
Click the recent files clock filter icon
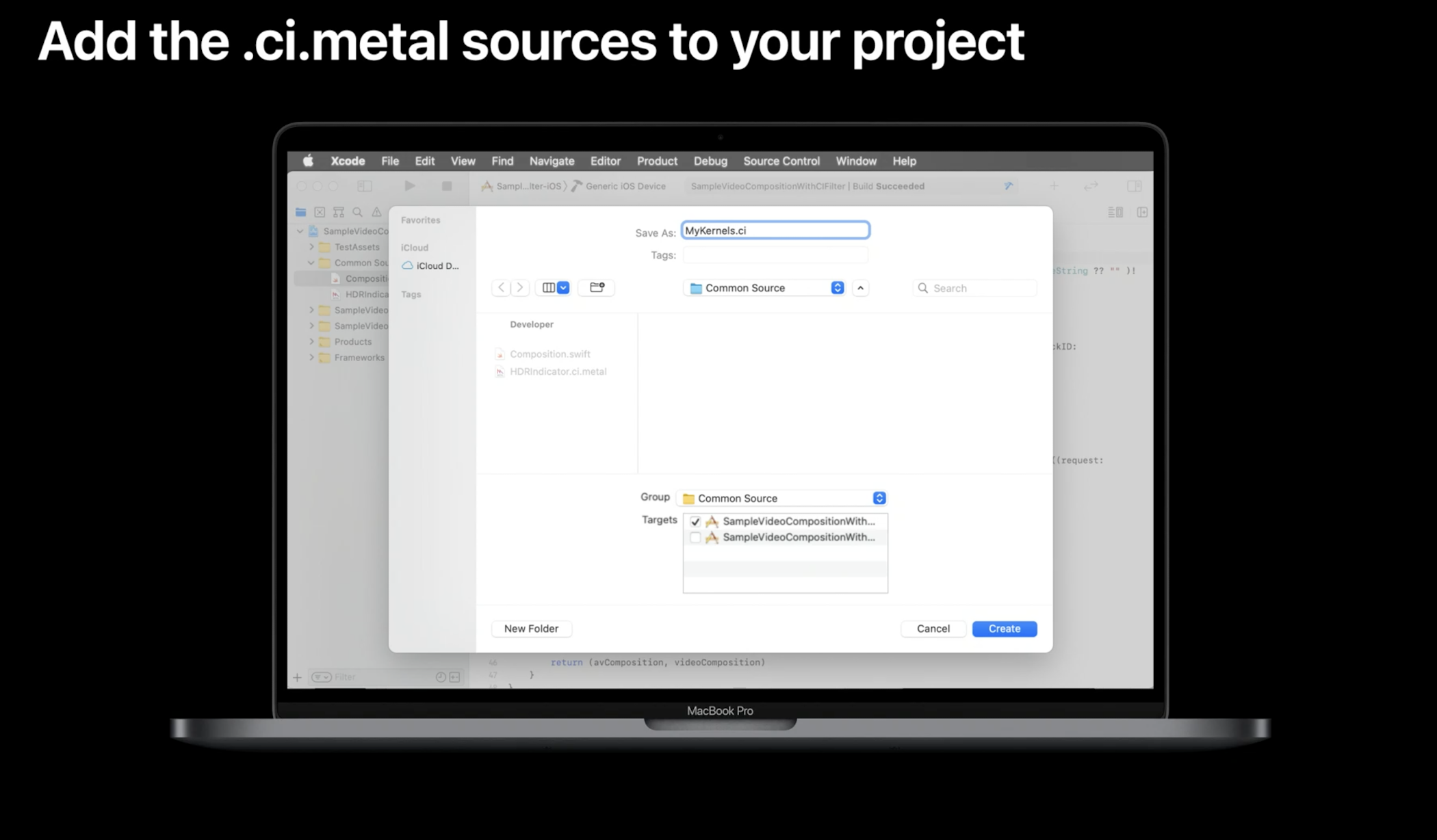click(441, 677)
